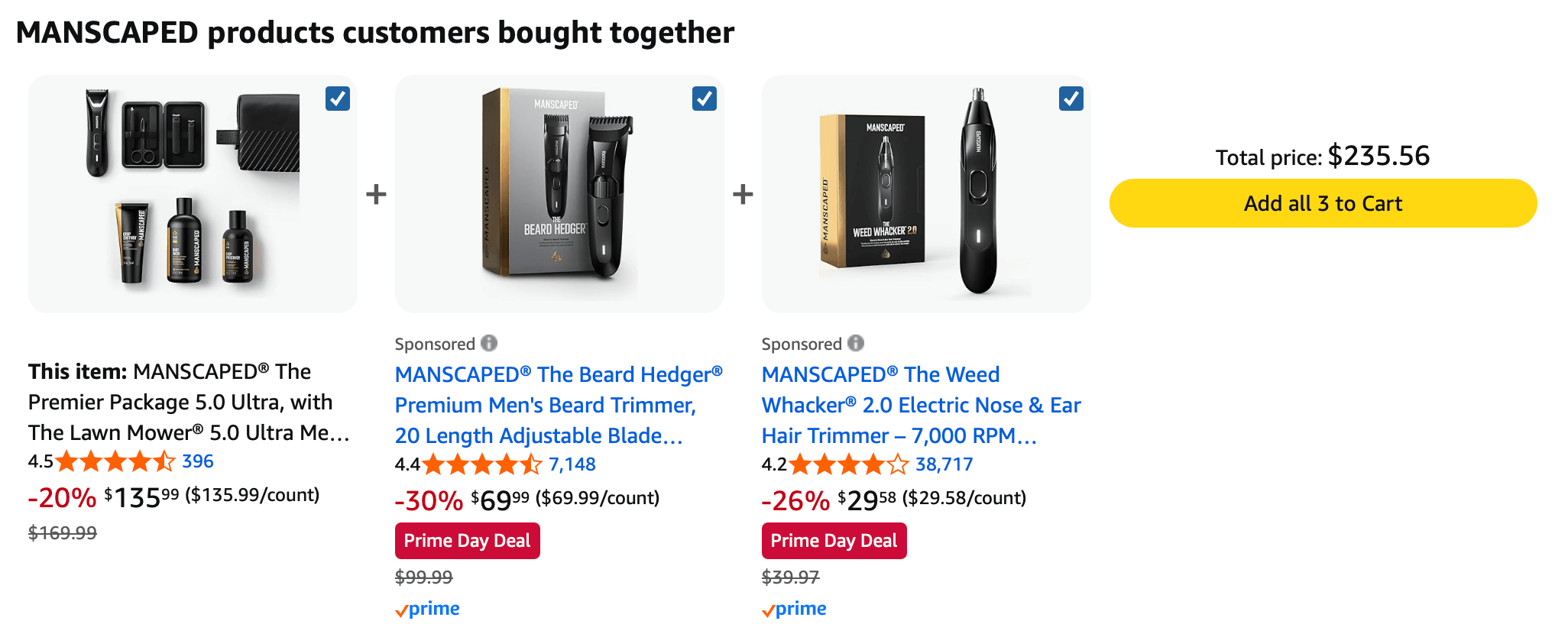Image resolution: width=1568 pixels, height=634 pixels.
Task: Click the 4.2 star rating icons
Action: point(850,464)
